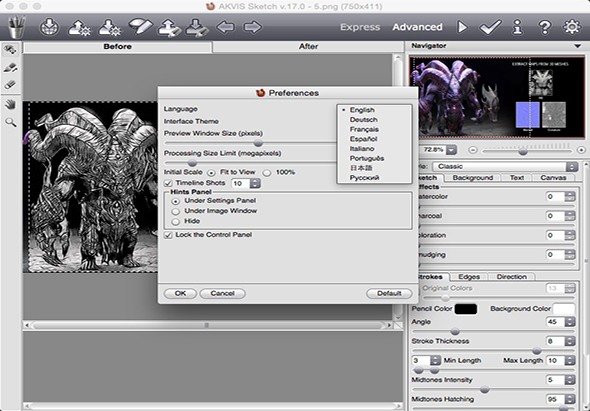
Task: Switch to the Before tab
Action: tap(117, 47)
